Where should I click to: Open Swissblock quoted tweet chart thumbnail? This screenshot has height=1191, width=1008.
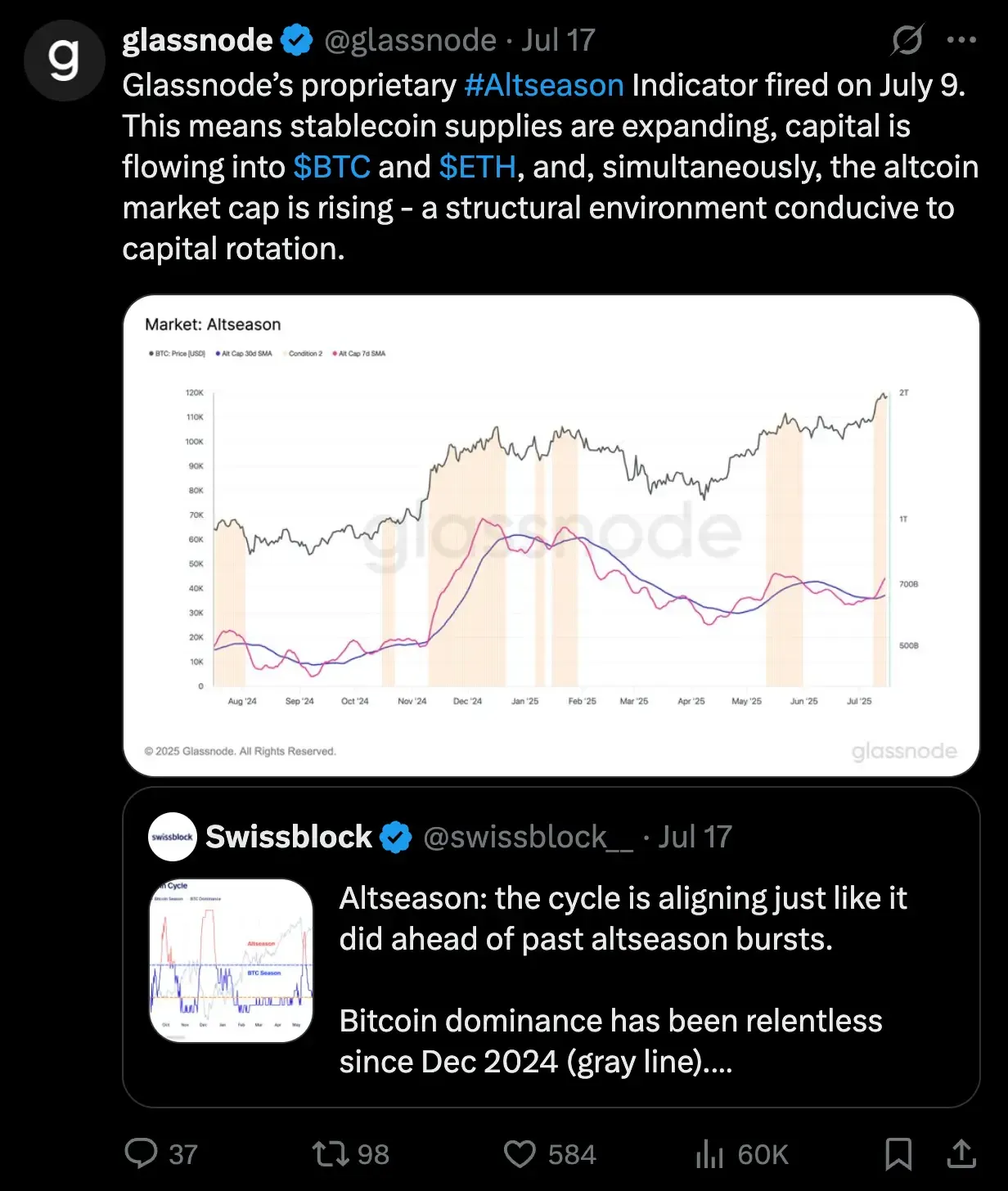[232, 960]
